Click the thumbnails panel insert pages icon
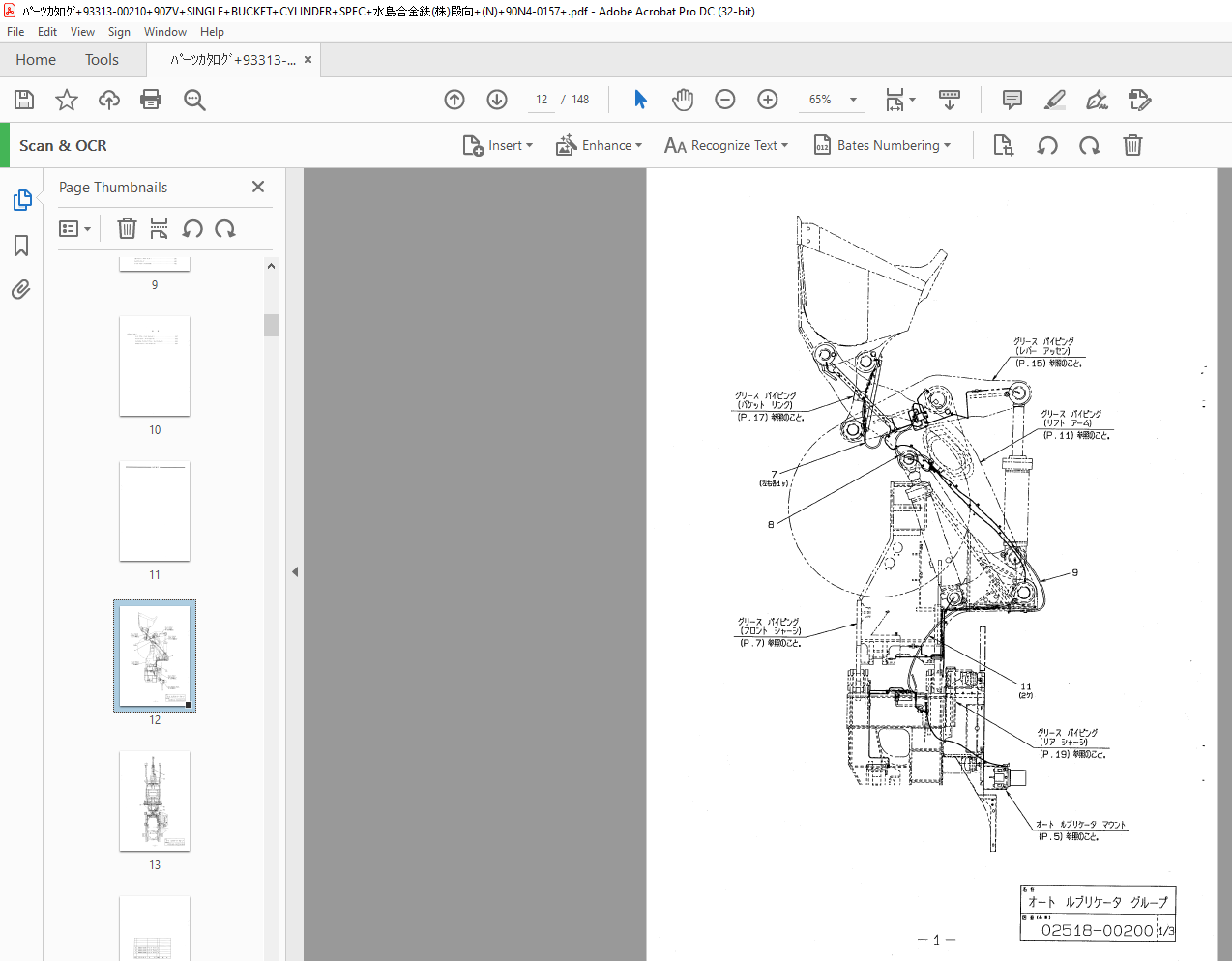 click(160, 228)
